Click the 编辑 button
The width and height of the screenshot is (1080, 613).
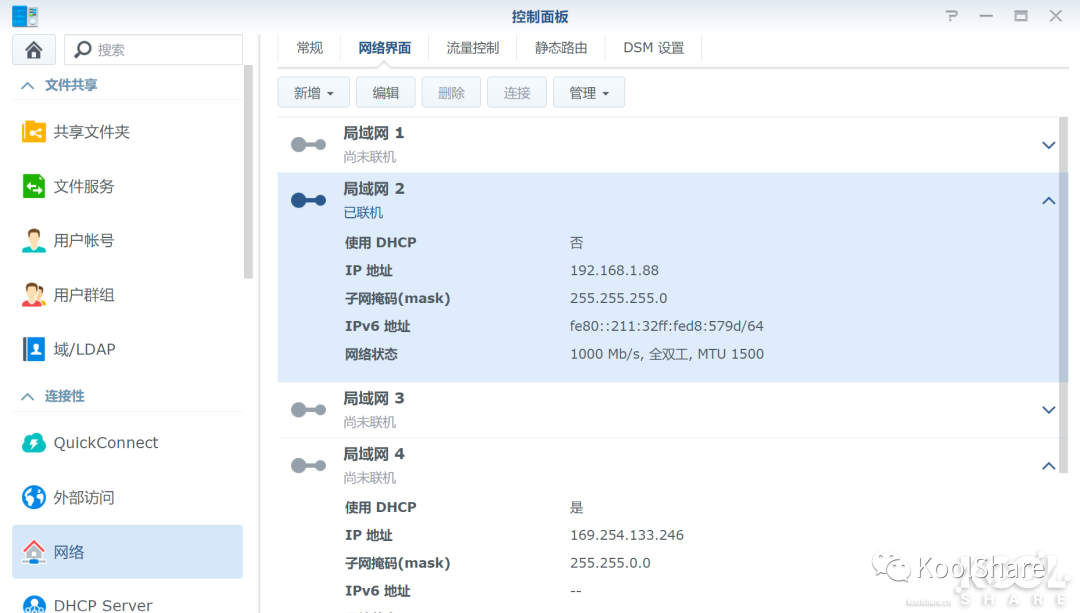coord(386,93)
